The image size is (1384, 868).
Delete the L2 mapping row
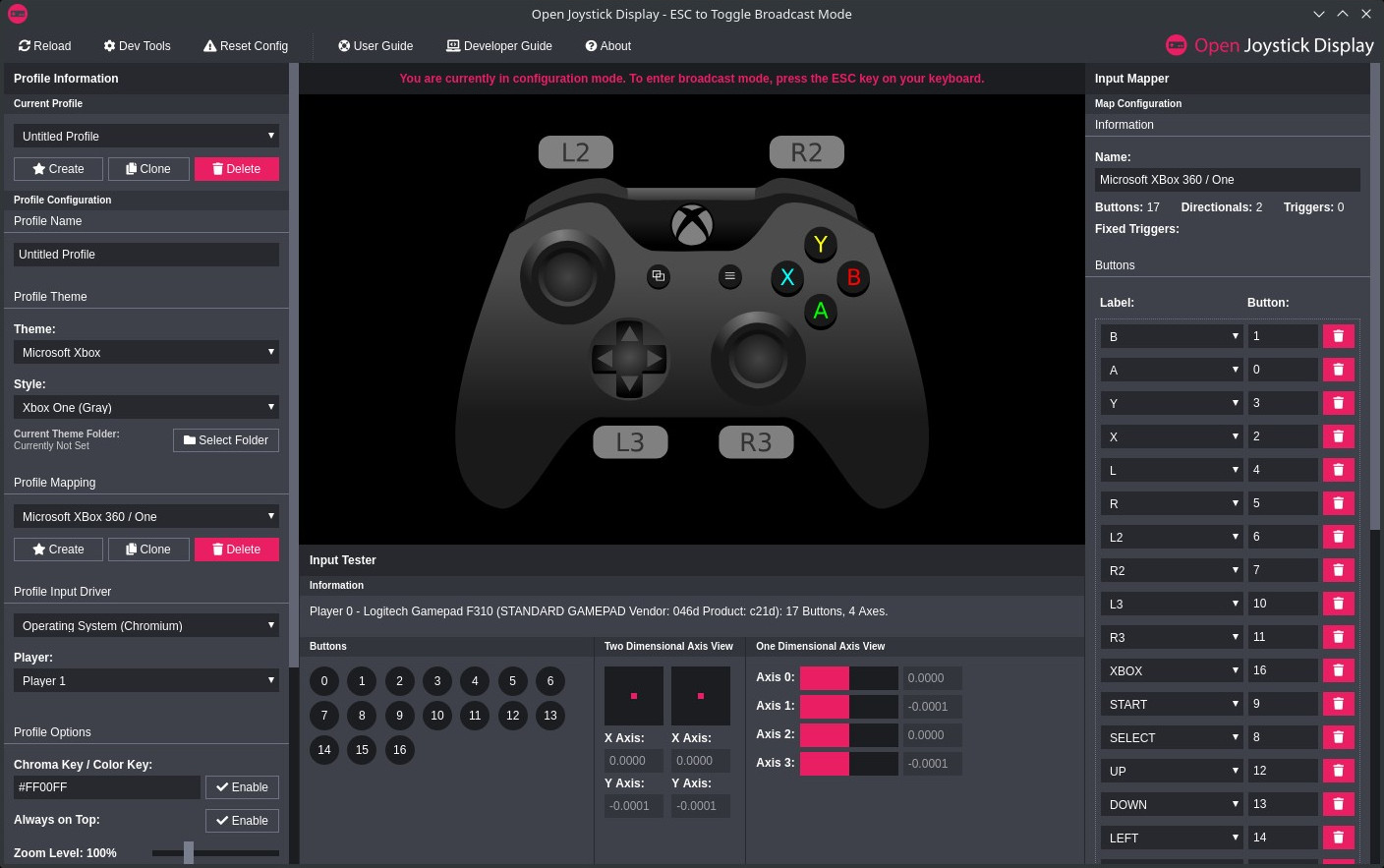[1338, 537]
